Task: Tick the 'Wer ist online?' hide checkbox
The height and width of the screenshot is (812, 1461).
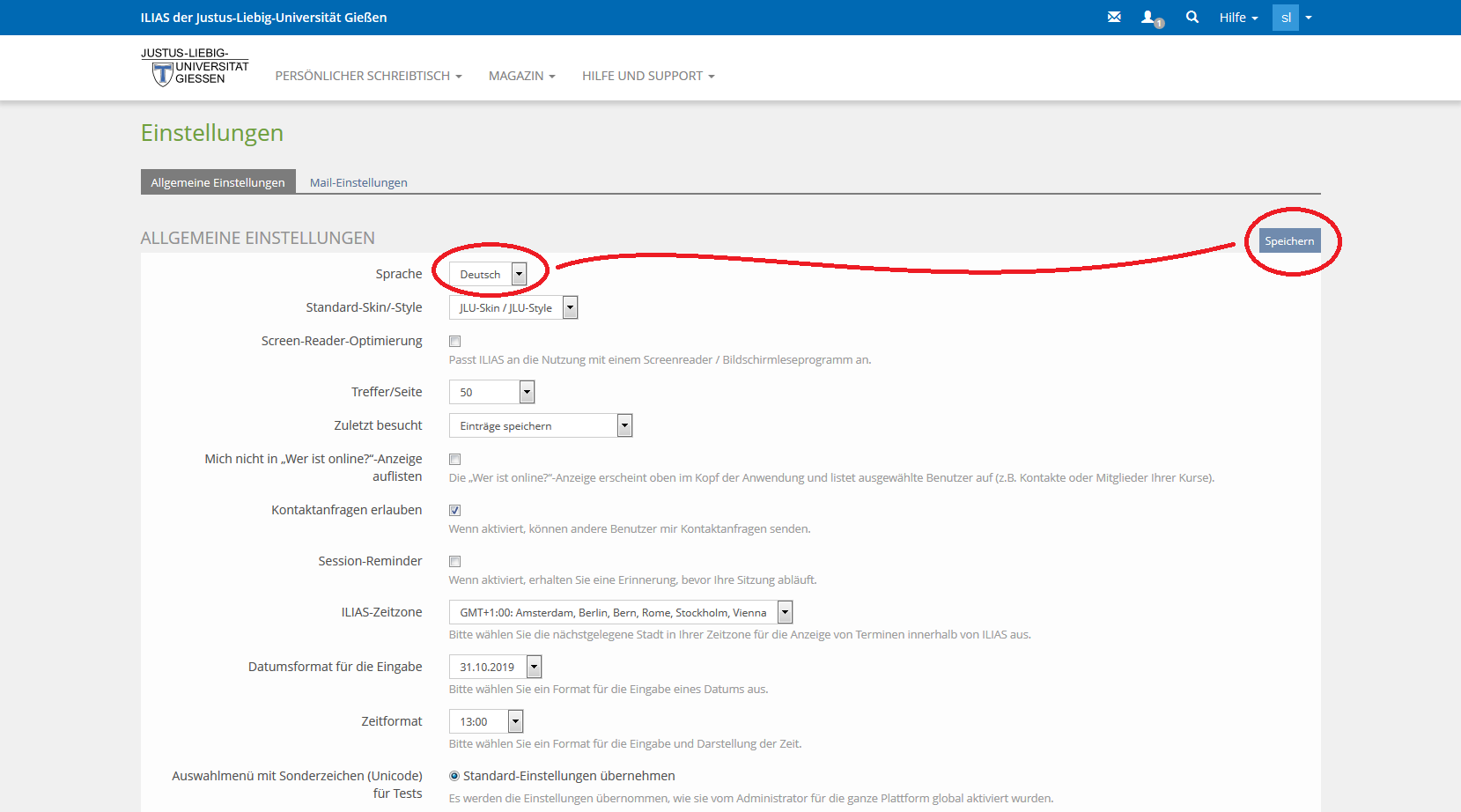Action: (x=455, y=460)
